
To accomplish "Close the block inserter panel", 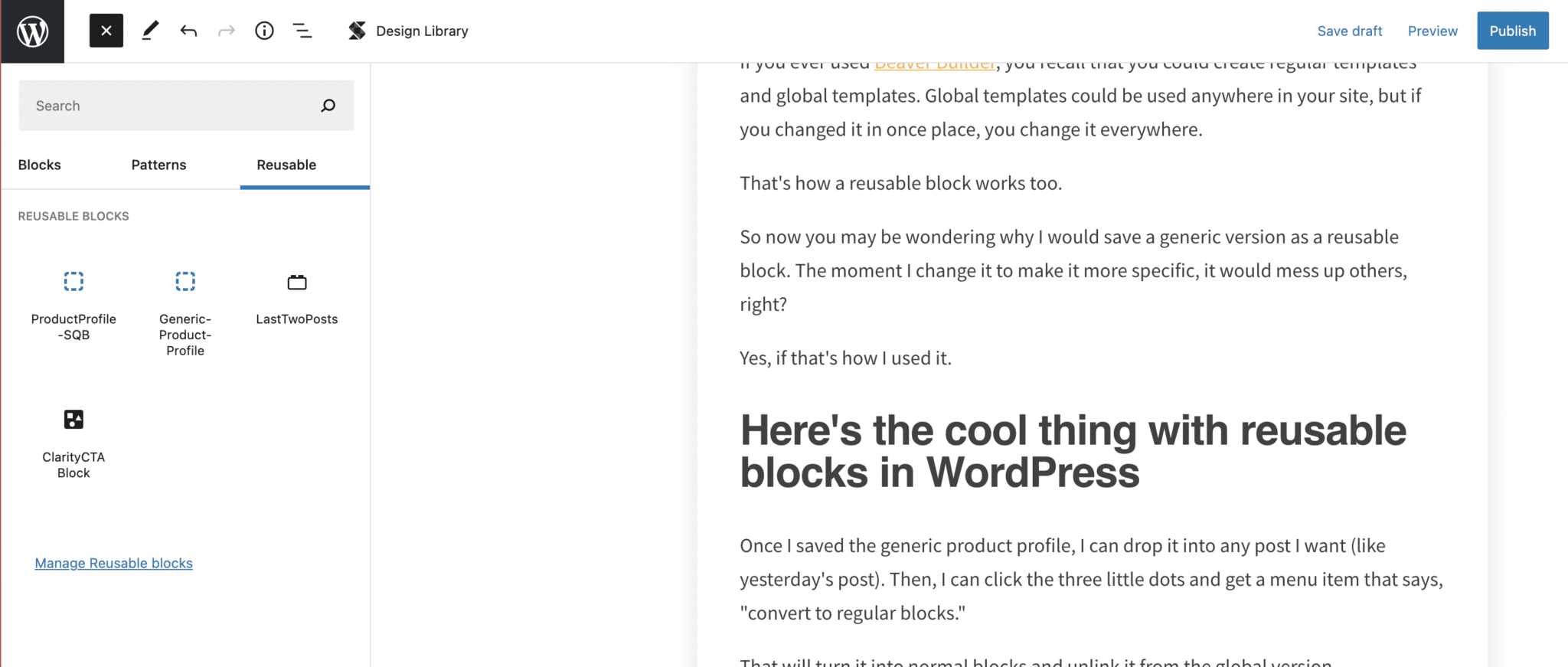I will (105, 31).
